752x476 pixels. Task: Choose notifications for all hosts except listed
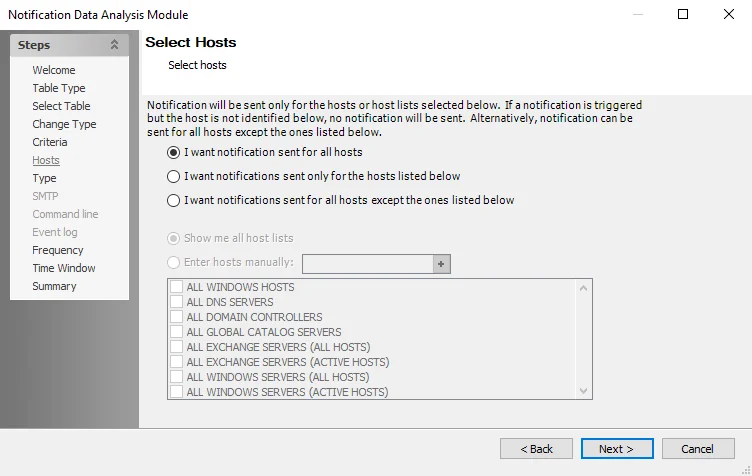coord(173,200)
